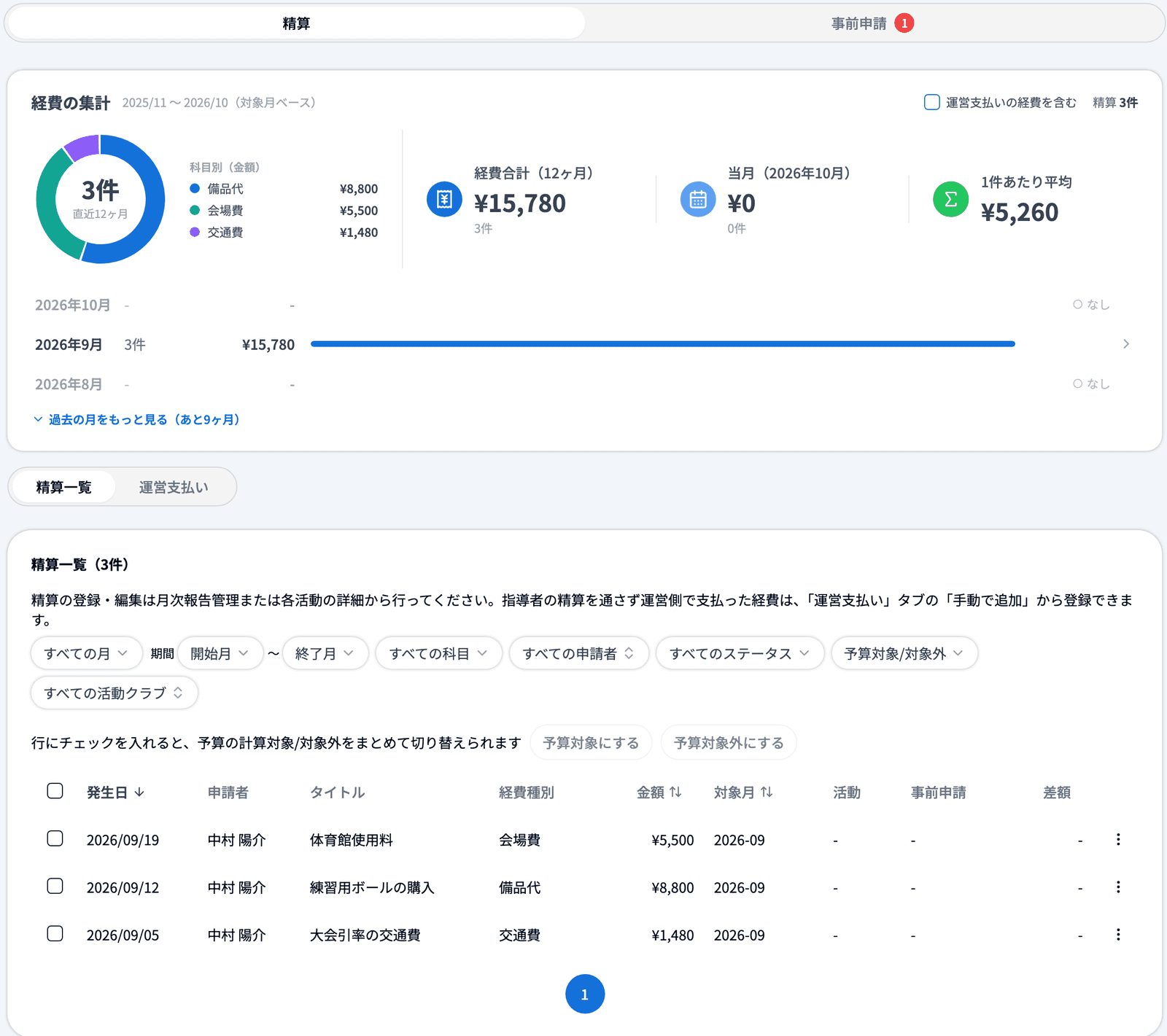Open the すべての科目 dropdown
Viewport: 1167px width, 1036px height.
439,653
